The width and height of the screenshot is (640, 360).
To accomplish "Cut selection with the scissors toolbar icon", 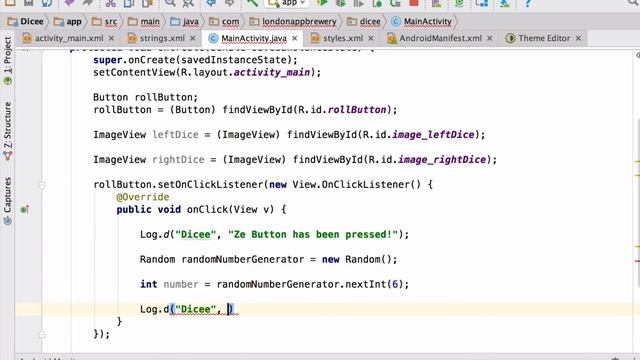I will [x=111, y=3].
